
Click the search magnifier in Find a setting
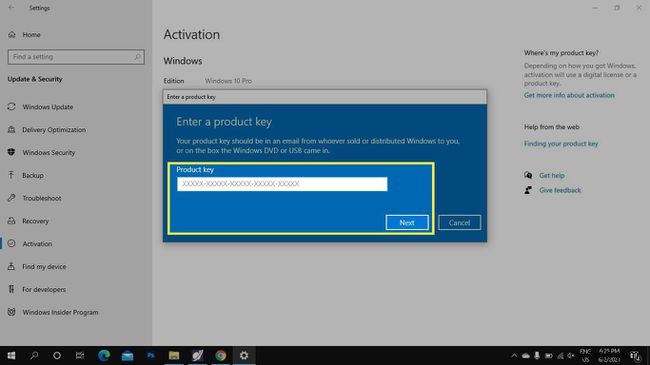tap(138, 57)
